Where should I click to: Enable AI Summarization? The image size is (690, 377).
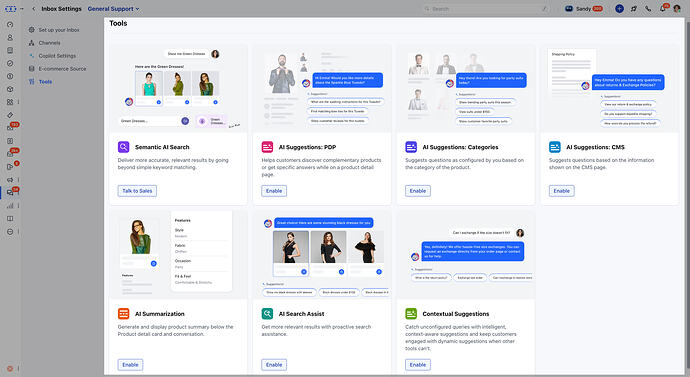[x=130, y=365]
